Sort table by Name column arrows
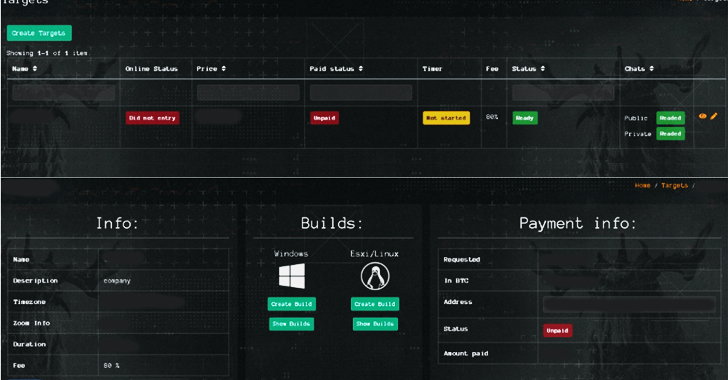The height and width of the screenshot is (380, 728). (x=35, y=69)
